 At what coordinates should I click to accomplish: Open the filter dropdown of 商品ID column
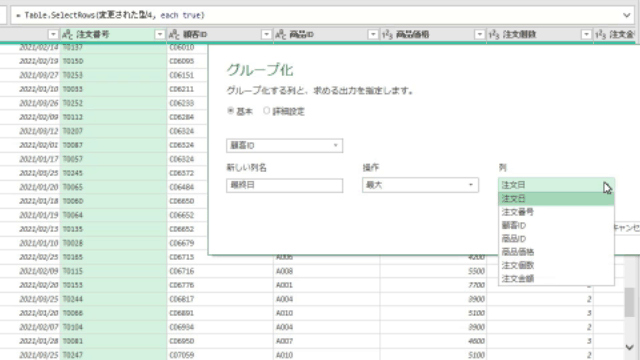[x=373, y=35]
